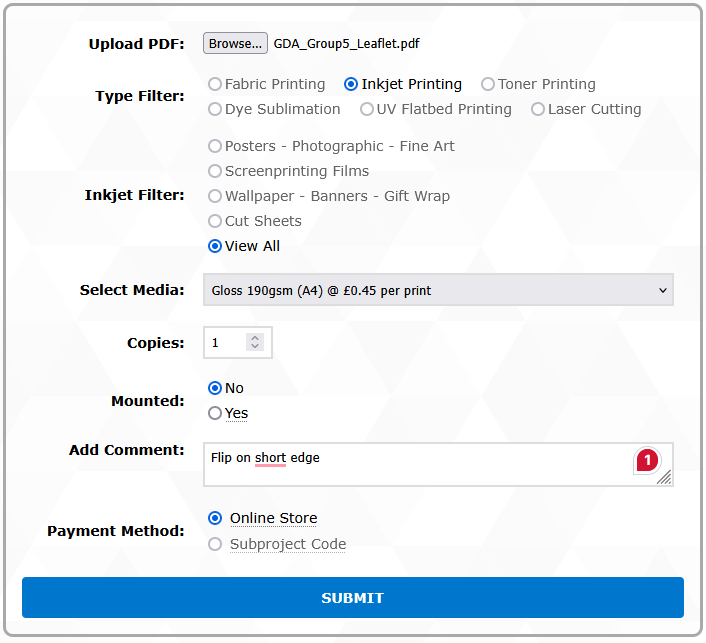Select the Toner Printing type filter

pyautogui.click(x=488, y=85)
